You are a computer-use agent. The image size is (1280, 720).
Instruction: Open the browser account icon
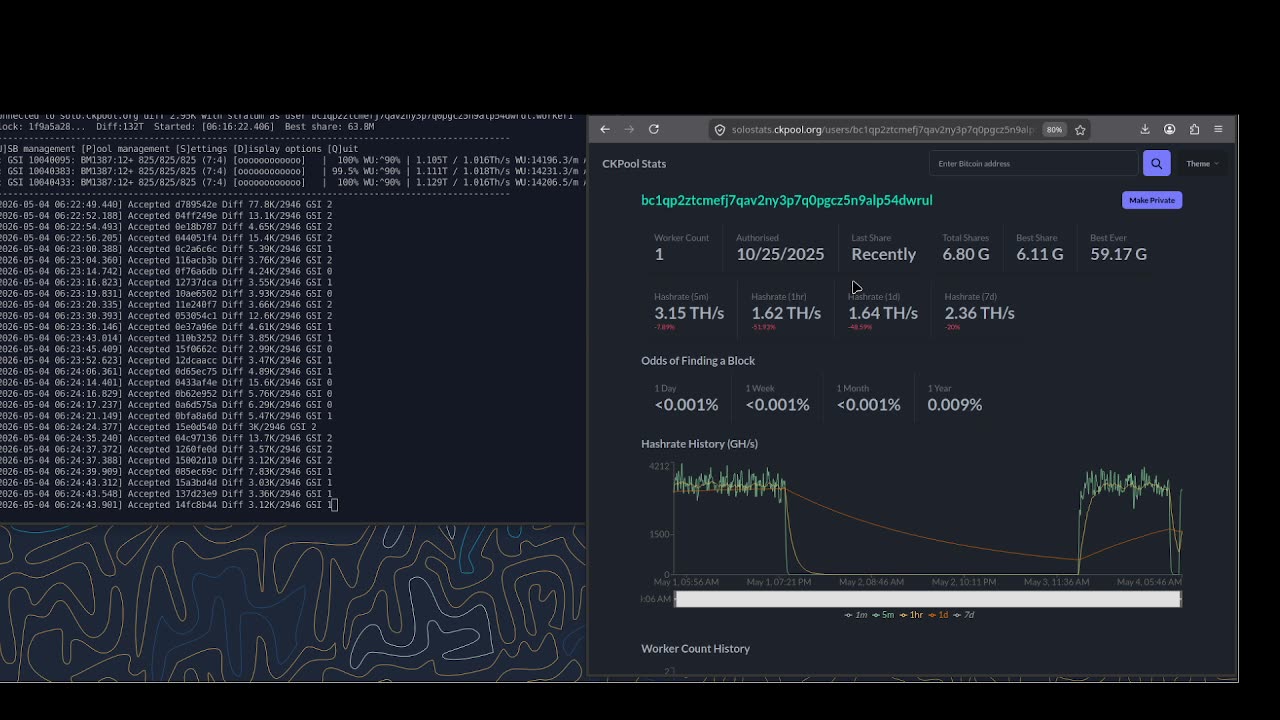pos(1169,129)
